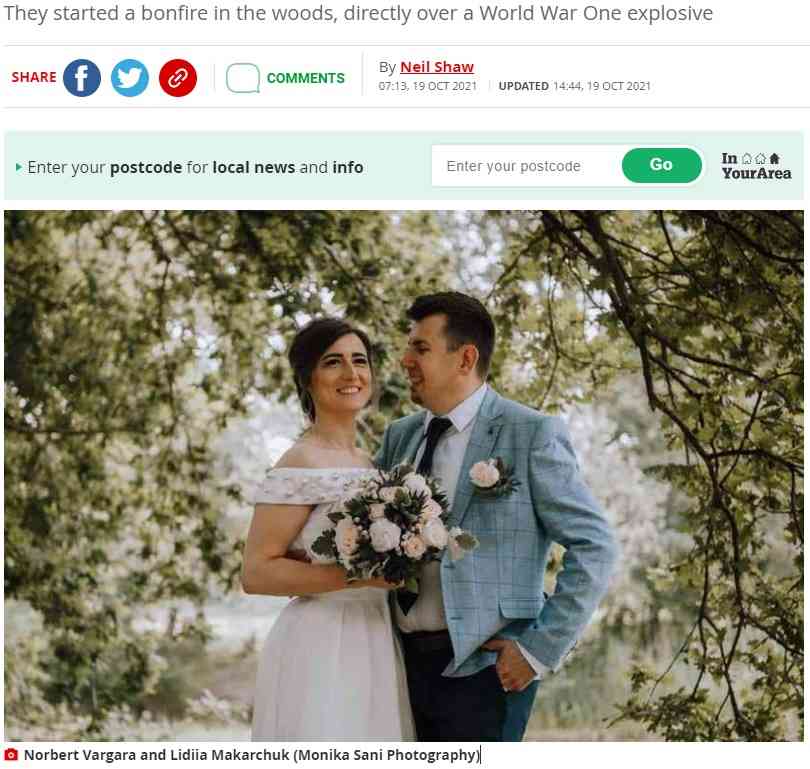Share article on Twitter
The height and width of the screenshot is (769, 810).
(130, 78)
